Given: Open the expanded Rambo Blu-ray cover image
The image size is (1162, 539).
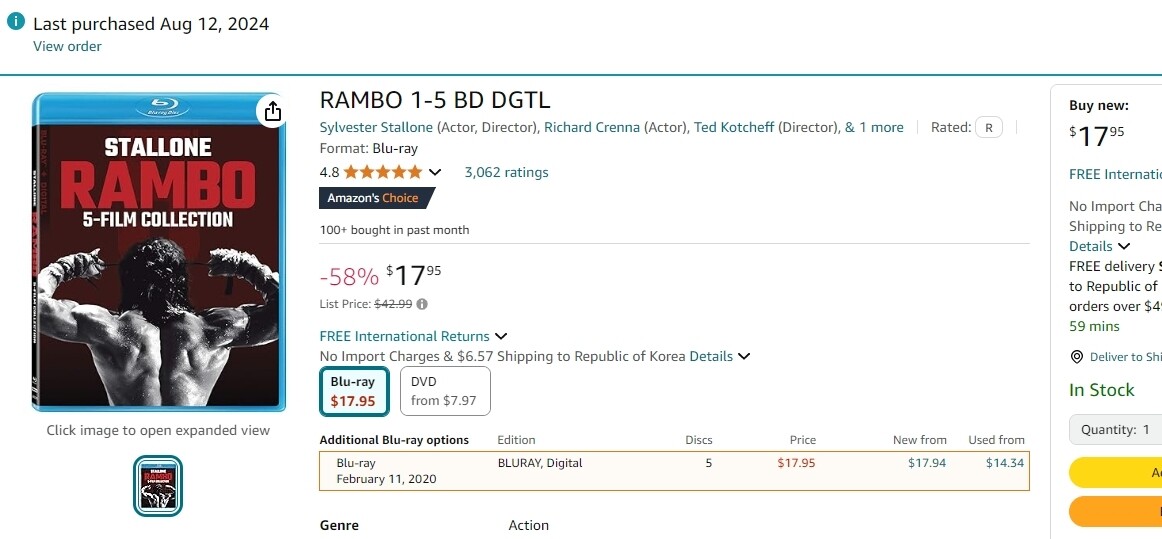Looking at the screenshot, I should [159, 252].
